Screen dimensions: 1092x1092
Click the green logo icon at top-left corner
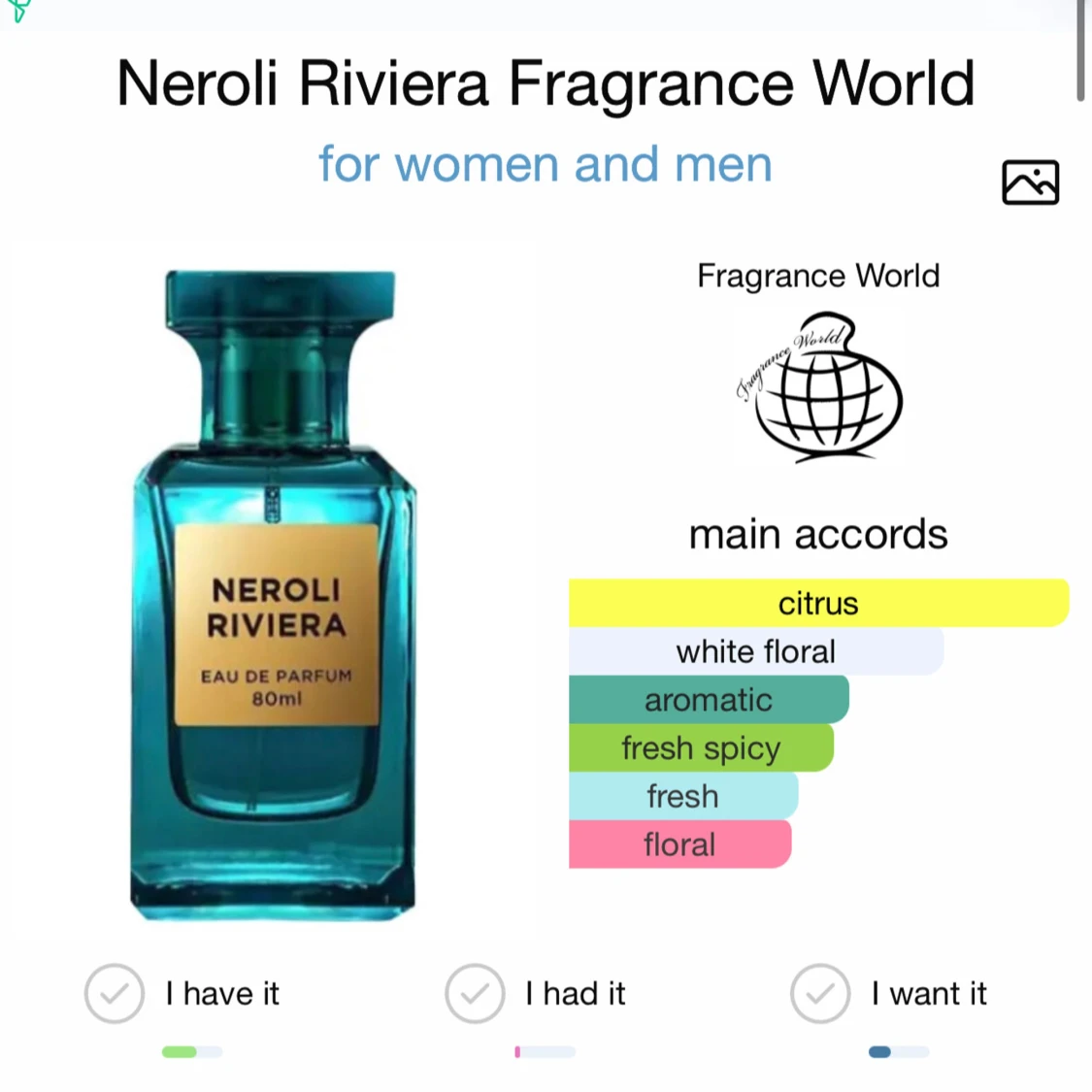click(x=18, y=10)
